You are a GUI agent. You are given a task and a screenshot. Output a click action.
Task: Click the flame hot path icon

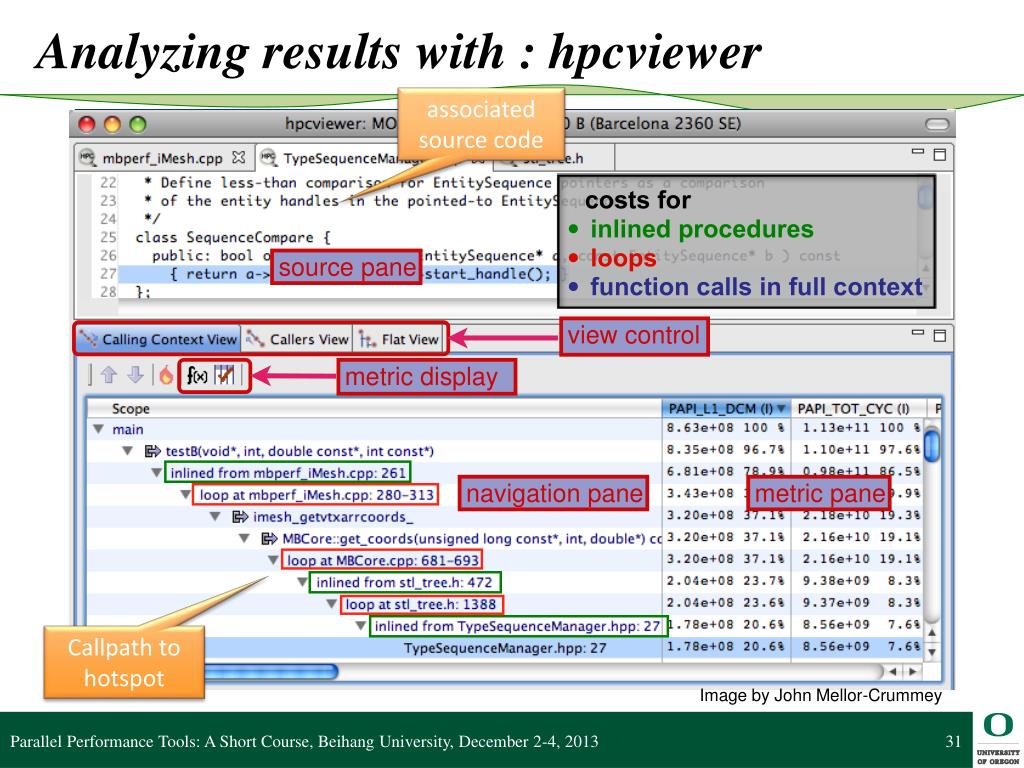[x=166, y=375]
